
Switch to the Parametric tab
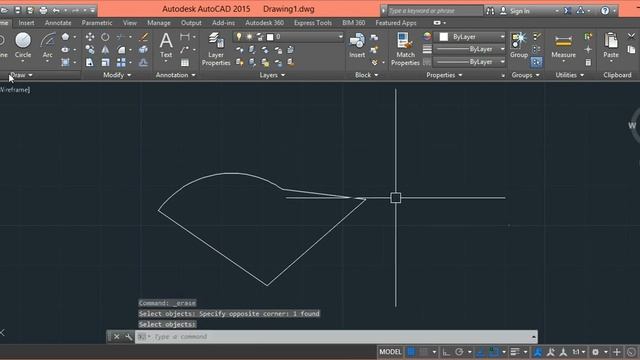click(97, 23)
